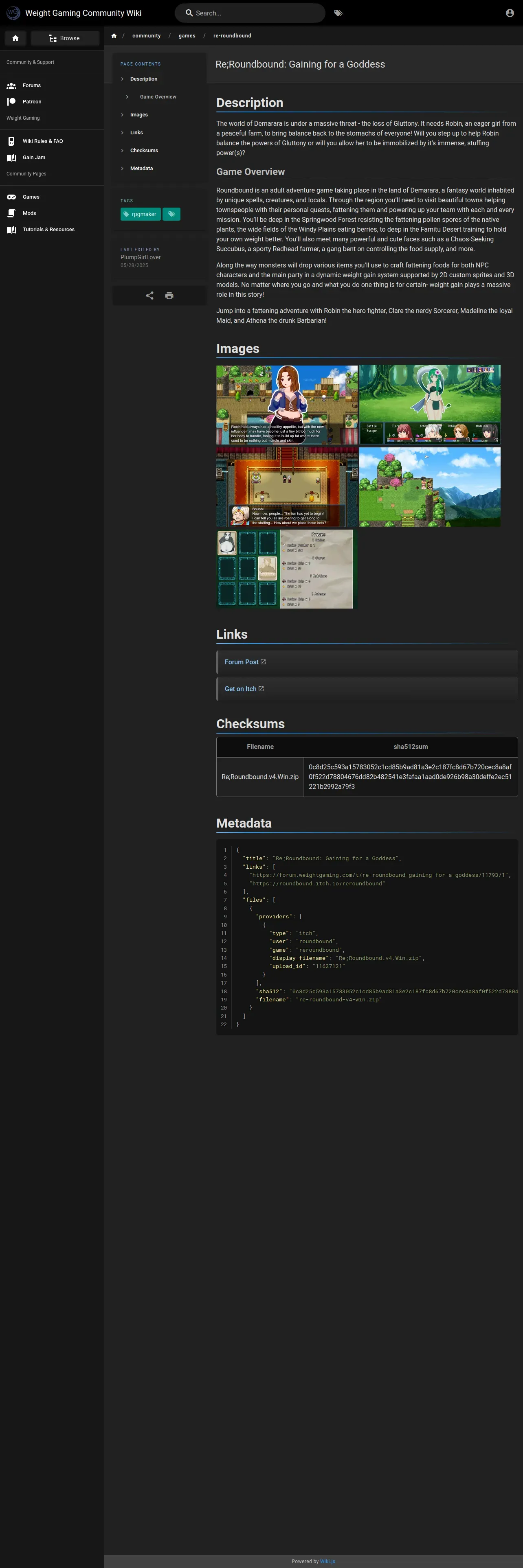
Task: Open the Forum Post link
Action: tap(242, 662)
